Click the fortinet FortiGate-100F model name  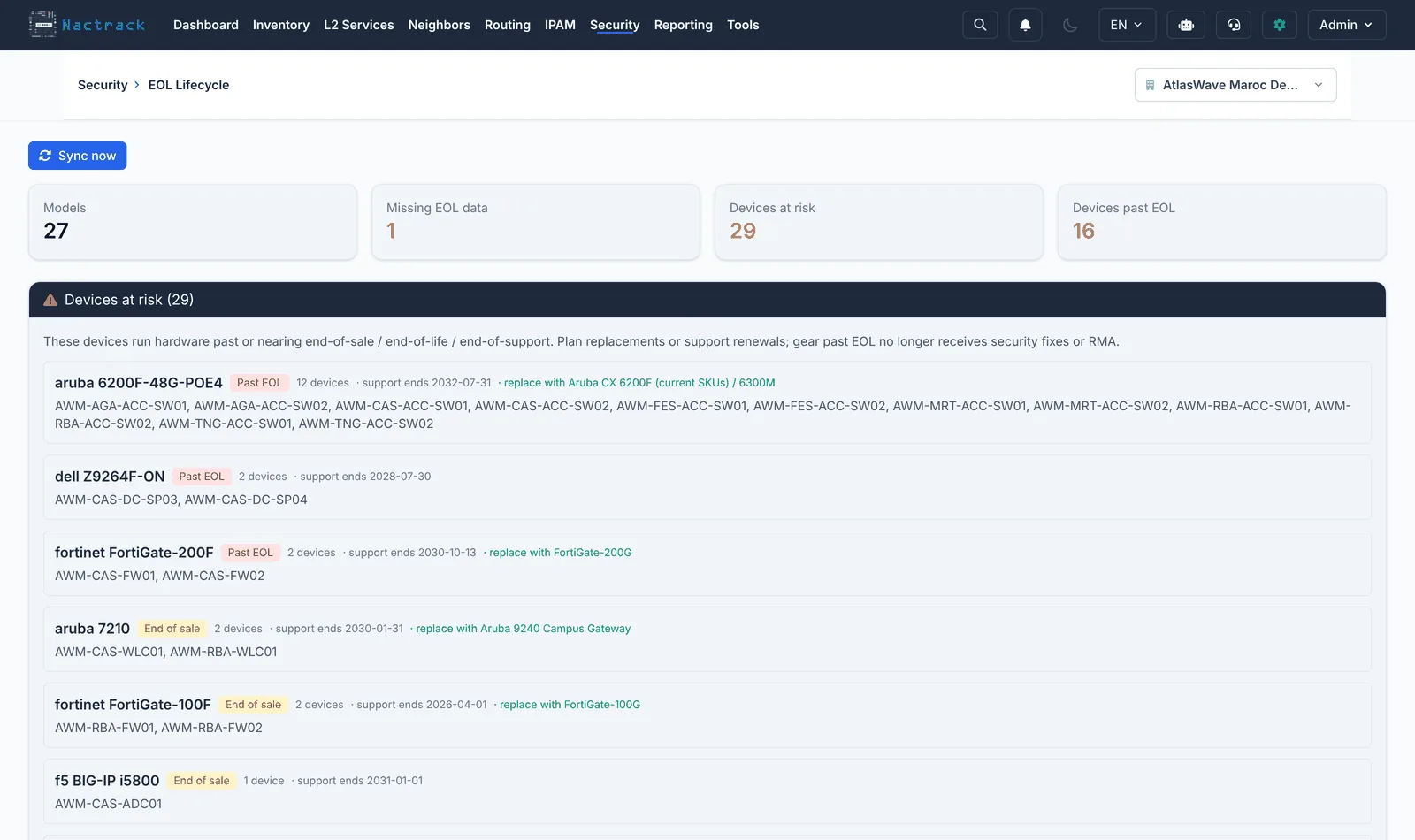(133, 705)
